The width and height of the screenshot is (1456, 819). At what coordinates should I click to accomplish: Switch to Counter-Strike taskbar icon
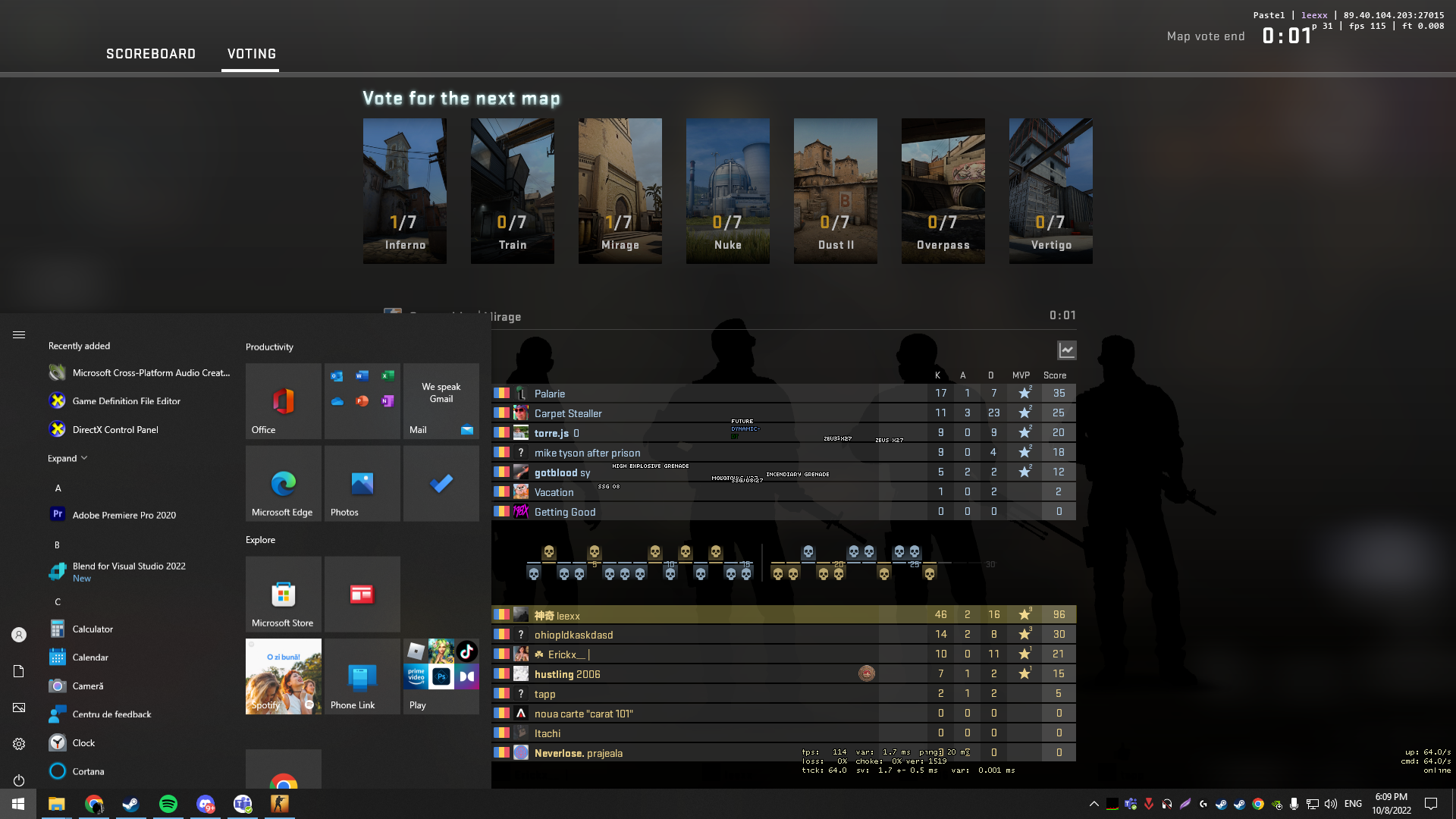click(x=280, y=804)
